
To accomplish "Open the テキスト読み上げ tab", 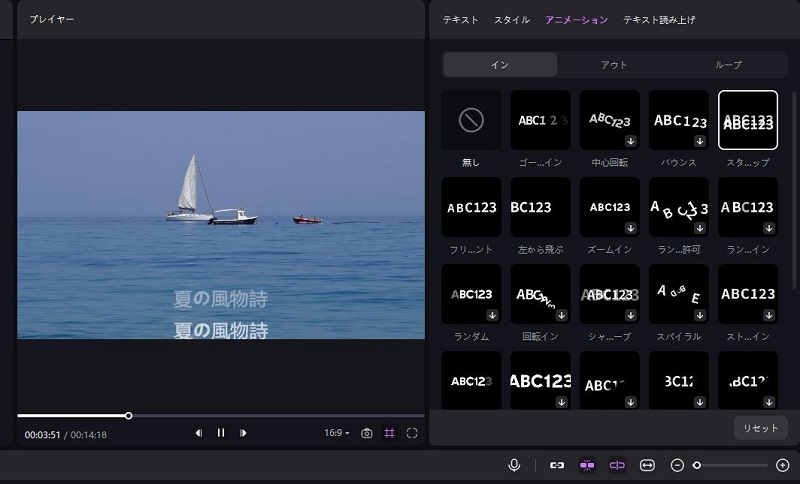I will [659, 20].
